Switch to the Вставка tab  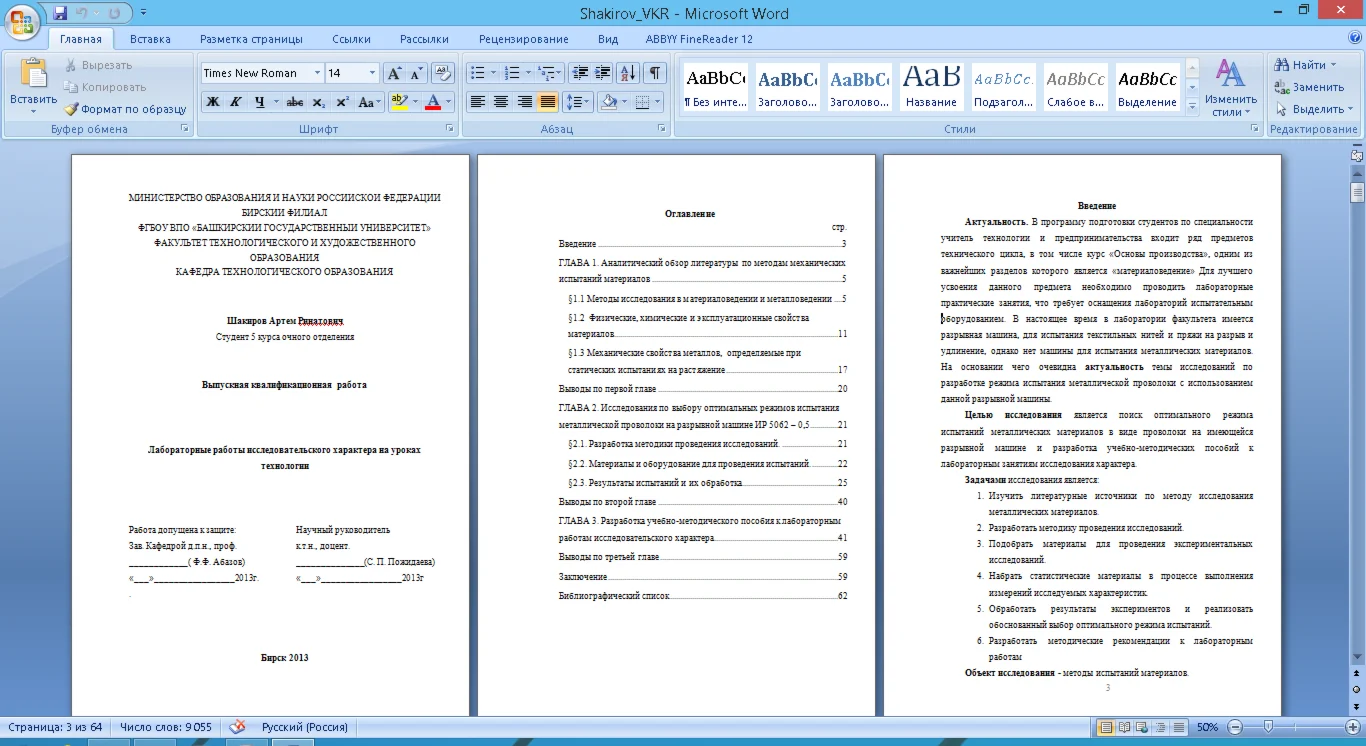150,39
